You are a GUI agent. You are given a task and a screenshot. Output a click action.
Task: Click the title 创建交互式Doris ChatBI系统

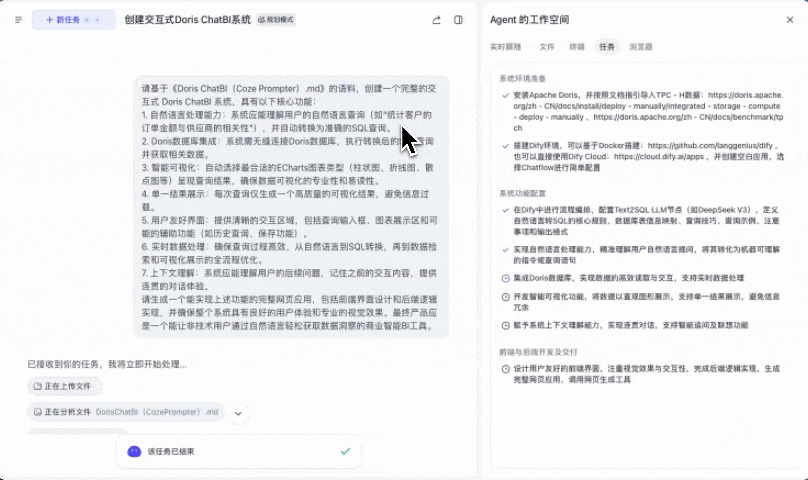(188, 20)
